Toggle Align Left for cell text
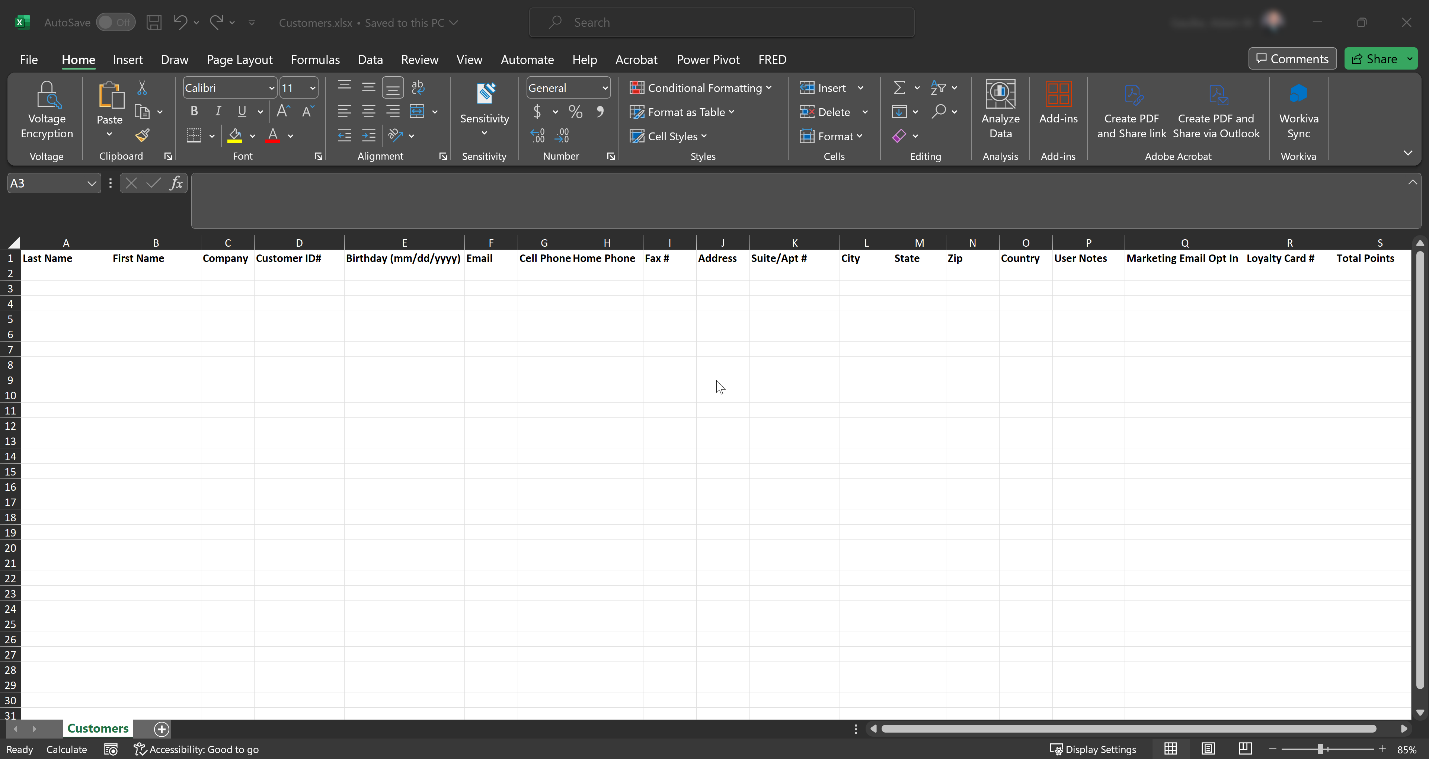Image resolution: width=1429 pixels, height=759 pixels. 344,111
